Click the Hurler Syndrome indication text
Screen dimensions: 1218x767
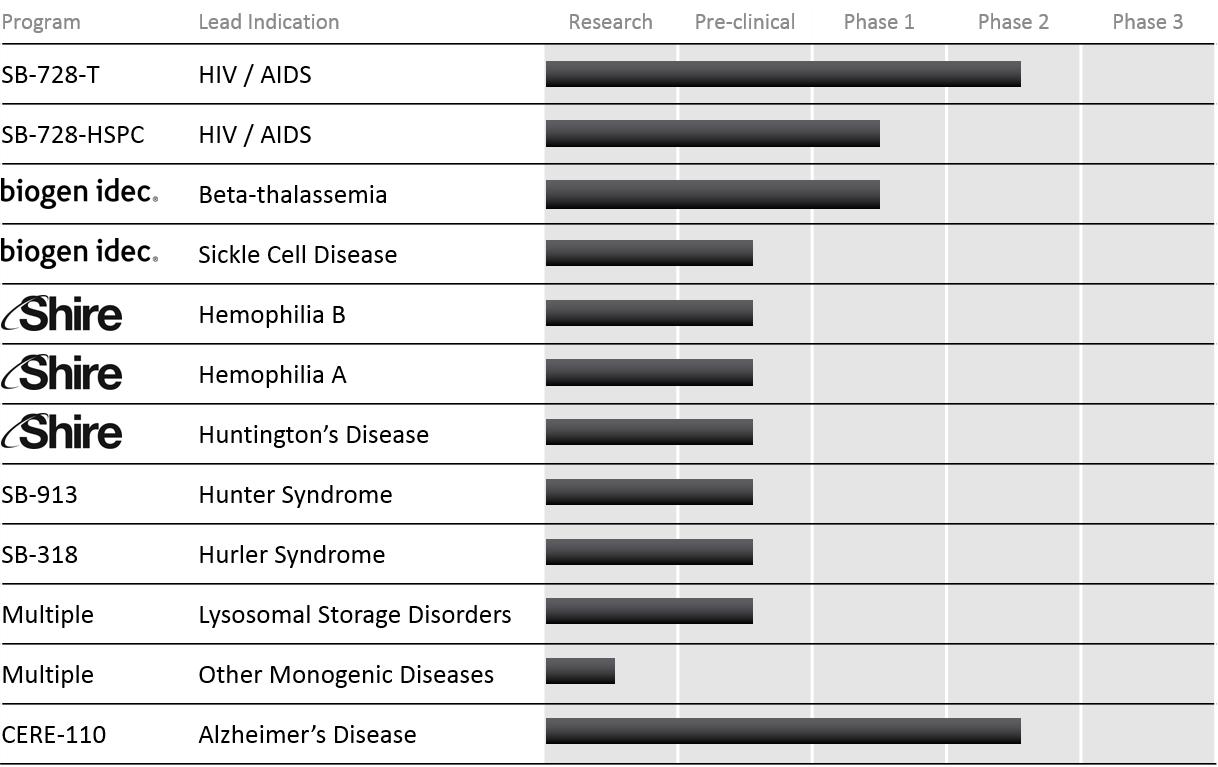click(291, 555)
